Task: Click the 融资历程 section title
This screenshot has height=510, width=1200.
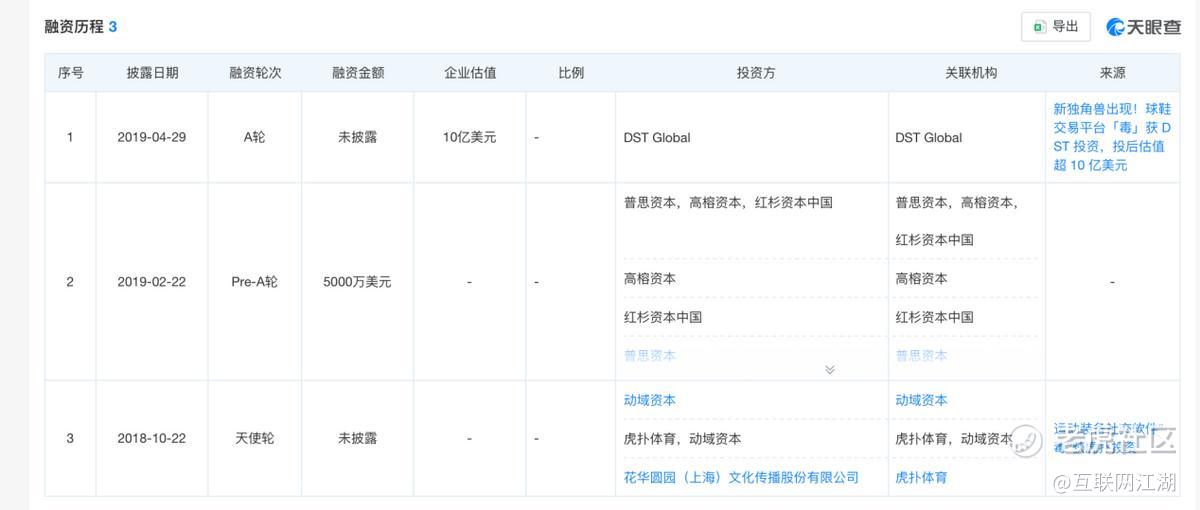Action: click(74, 27)
